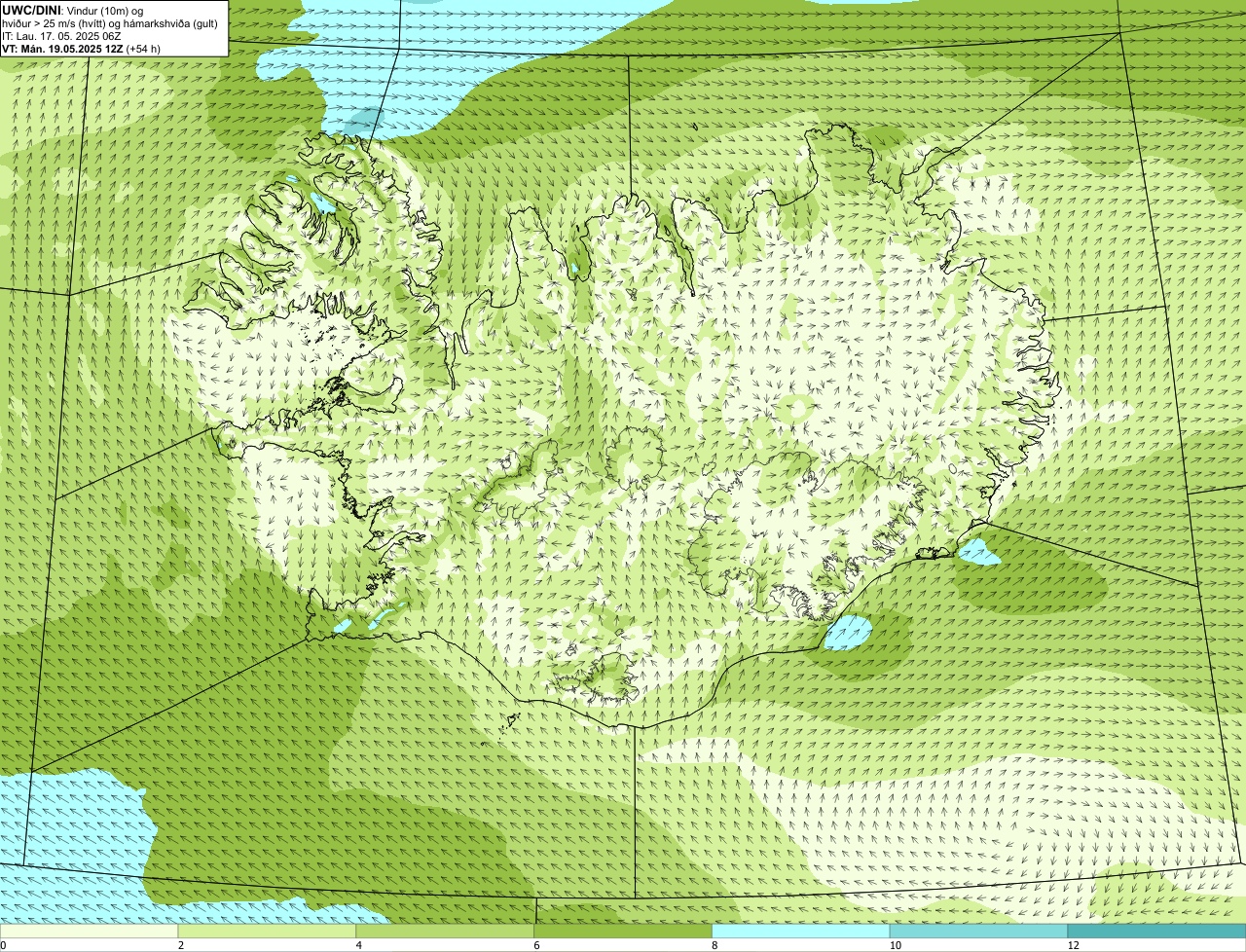This screenshot has width=1246, height=952.
Task: Click the 2–4 m/s light yellow-green legend swatch
Action: coord(268,932)
